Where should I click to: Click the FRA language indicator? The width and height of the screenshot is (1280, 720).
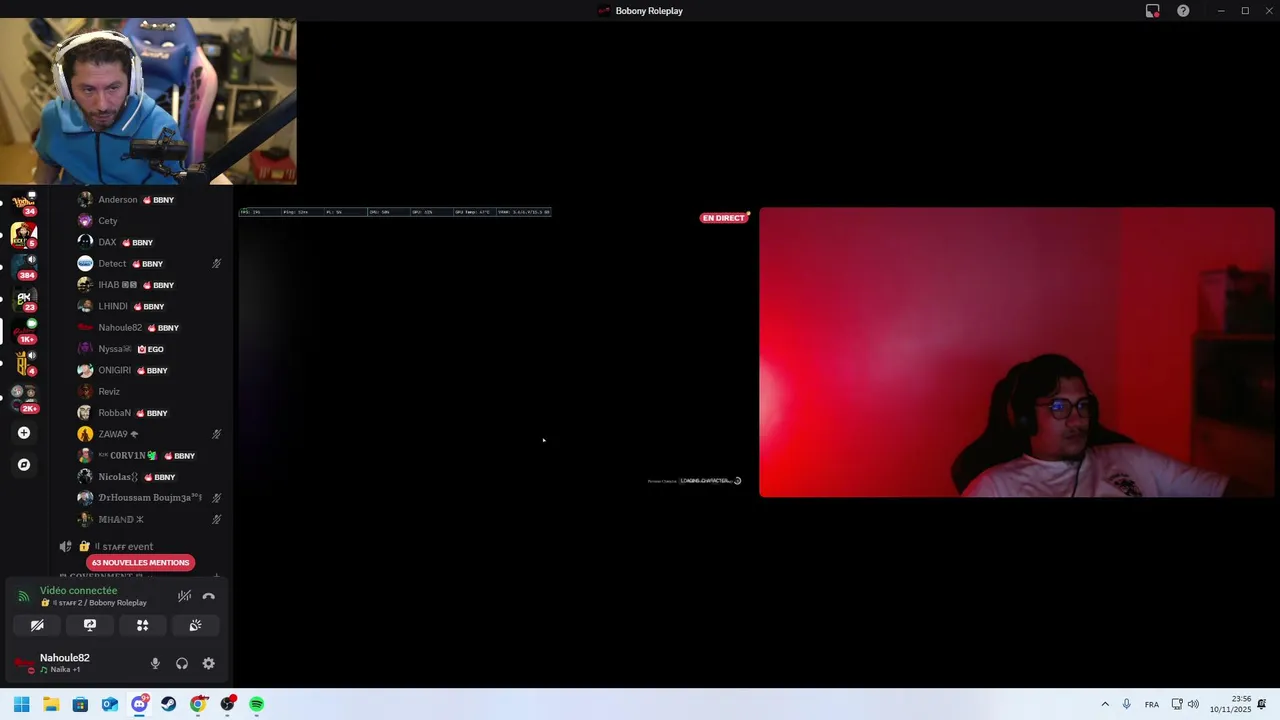pyautogui.click(x=1152, y=704)
